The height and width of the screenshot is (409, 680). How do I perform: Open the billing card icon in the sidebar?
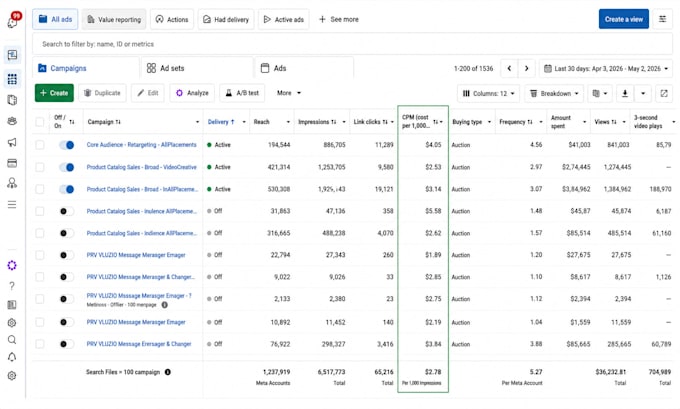click(x=12, y=163)
